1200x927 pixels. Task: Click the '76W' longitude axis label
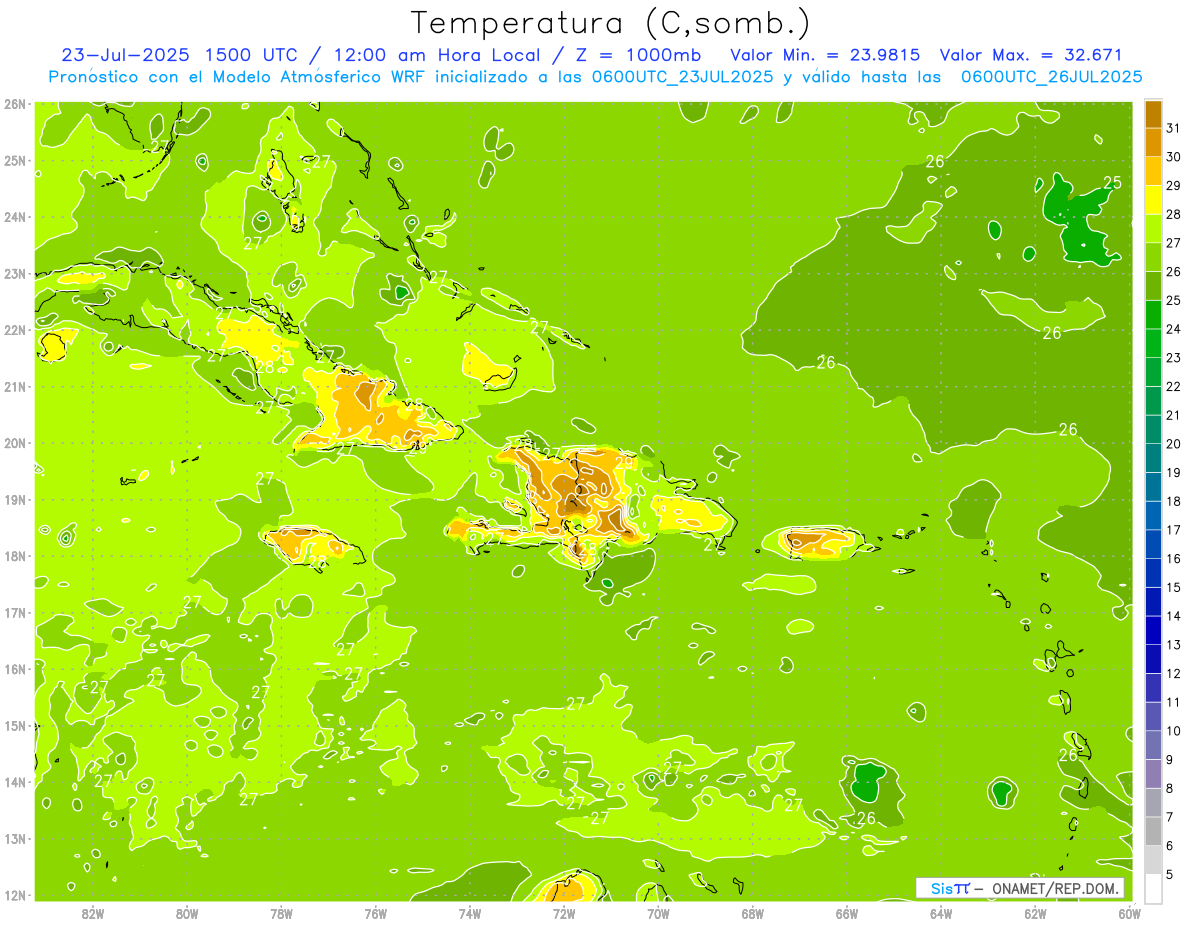click(376, 913)
